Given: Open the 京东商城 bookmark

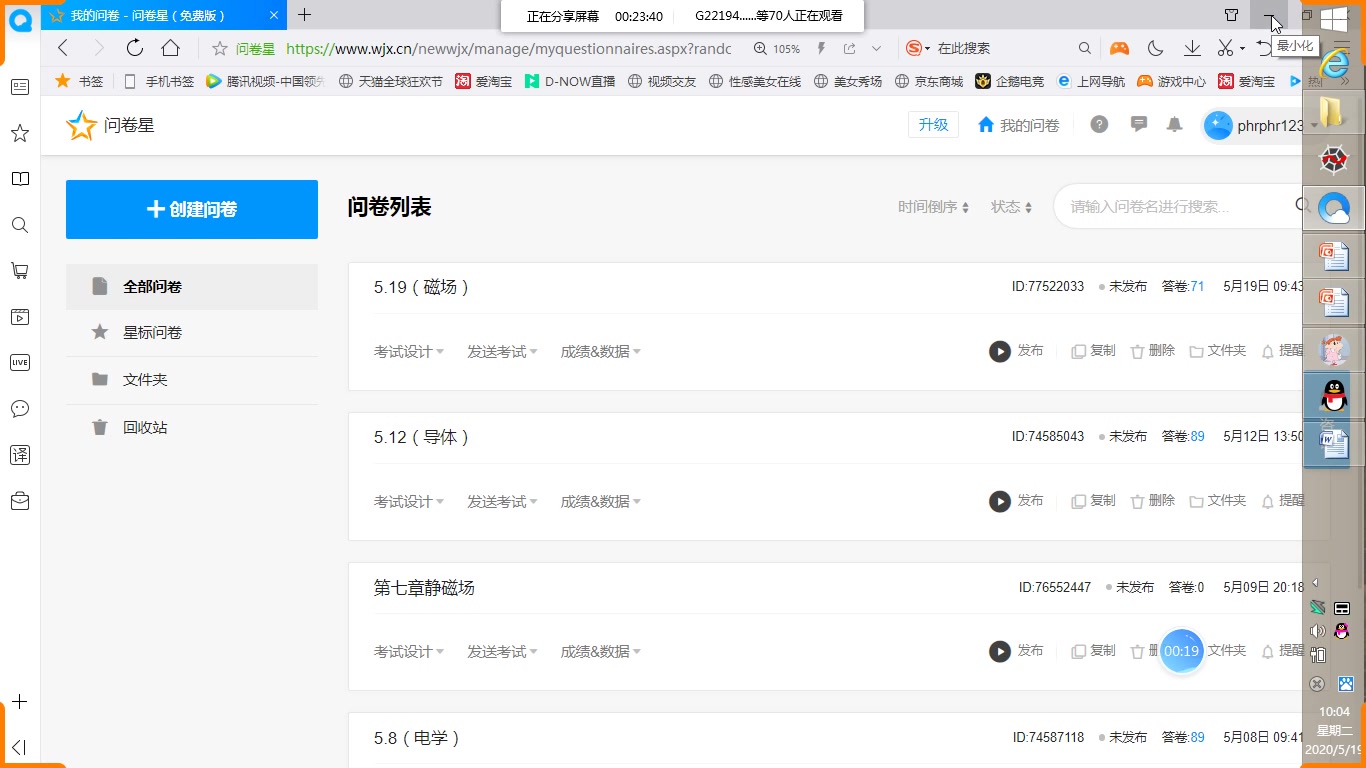Looking at the screenshot, I should [x=929, y=81].
